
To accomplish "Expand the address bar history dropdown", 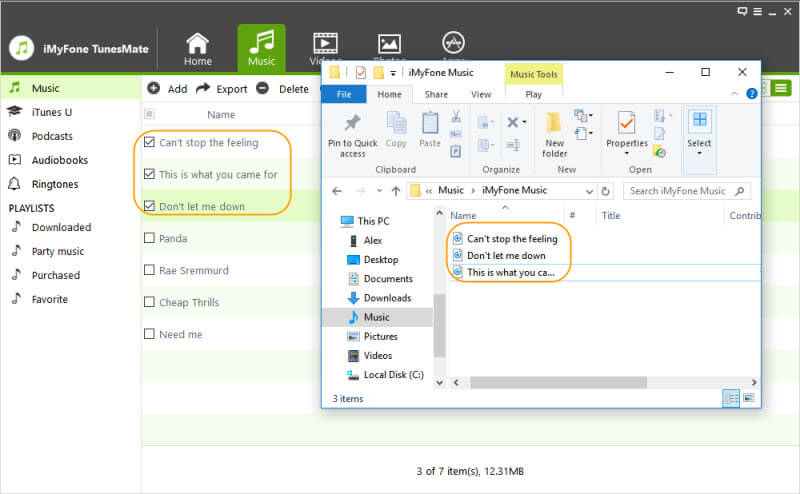I will [589, 191].
